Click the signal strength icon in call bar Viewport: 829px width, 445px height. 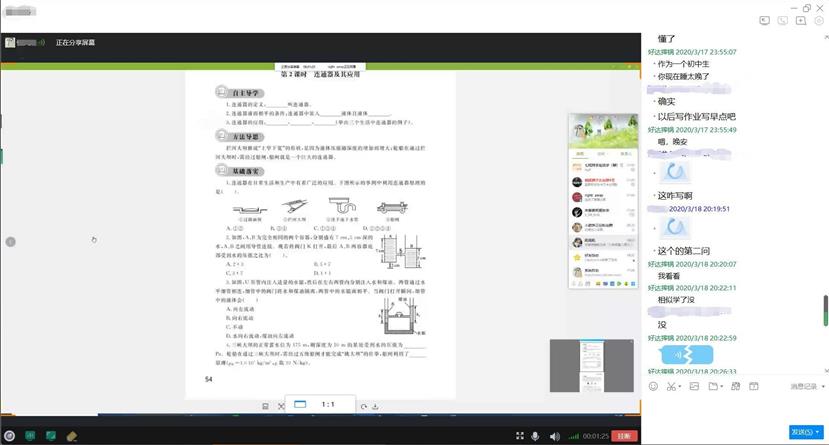click(573, 436)
